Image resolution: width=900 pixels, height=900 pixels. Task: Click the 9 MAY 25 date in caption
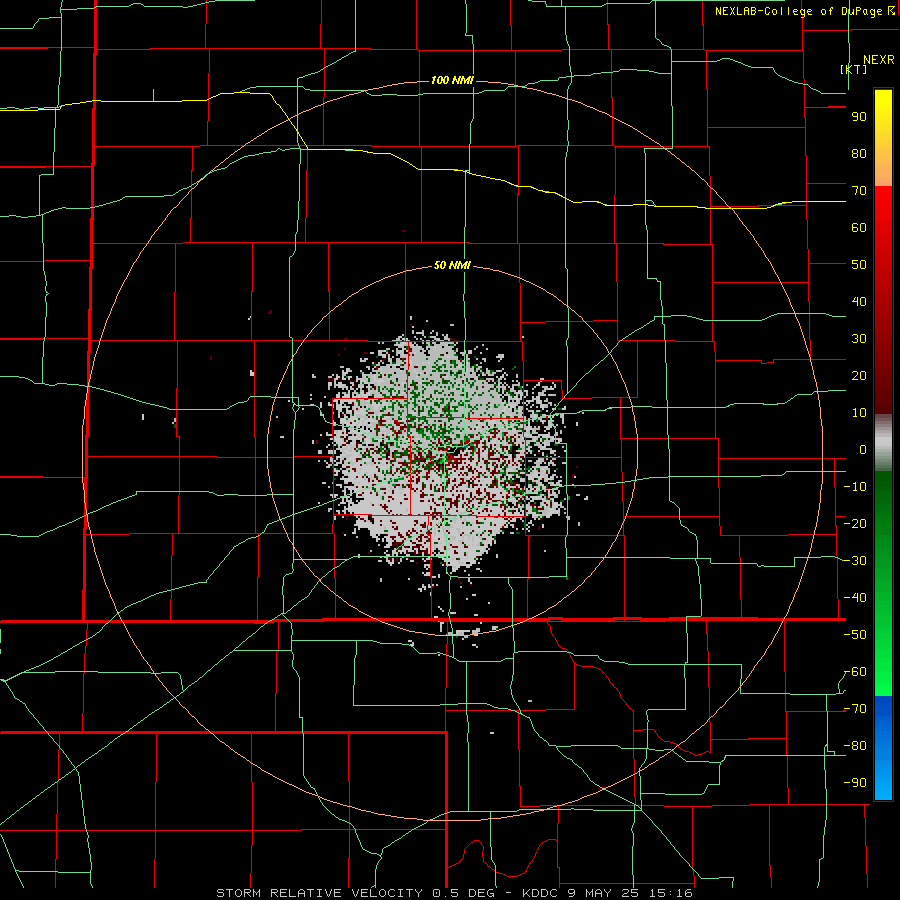[x=606, y=893]
